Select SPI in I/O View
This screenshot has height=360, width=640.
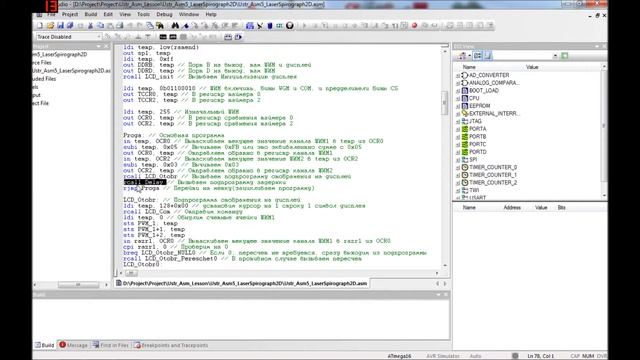473,160
